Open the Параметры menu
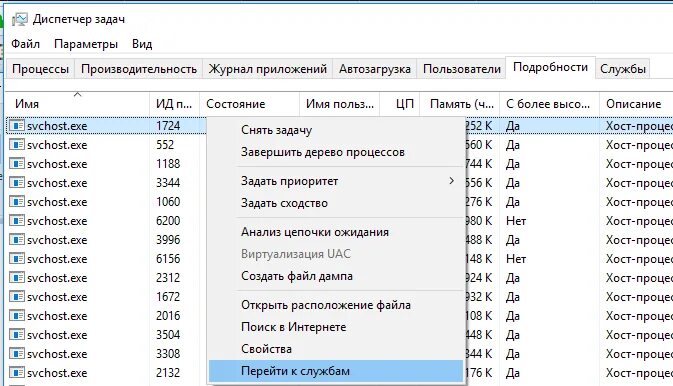Image resolution: width=673 pixels, height=386 pixels. (x=86, y=44)
